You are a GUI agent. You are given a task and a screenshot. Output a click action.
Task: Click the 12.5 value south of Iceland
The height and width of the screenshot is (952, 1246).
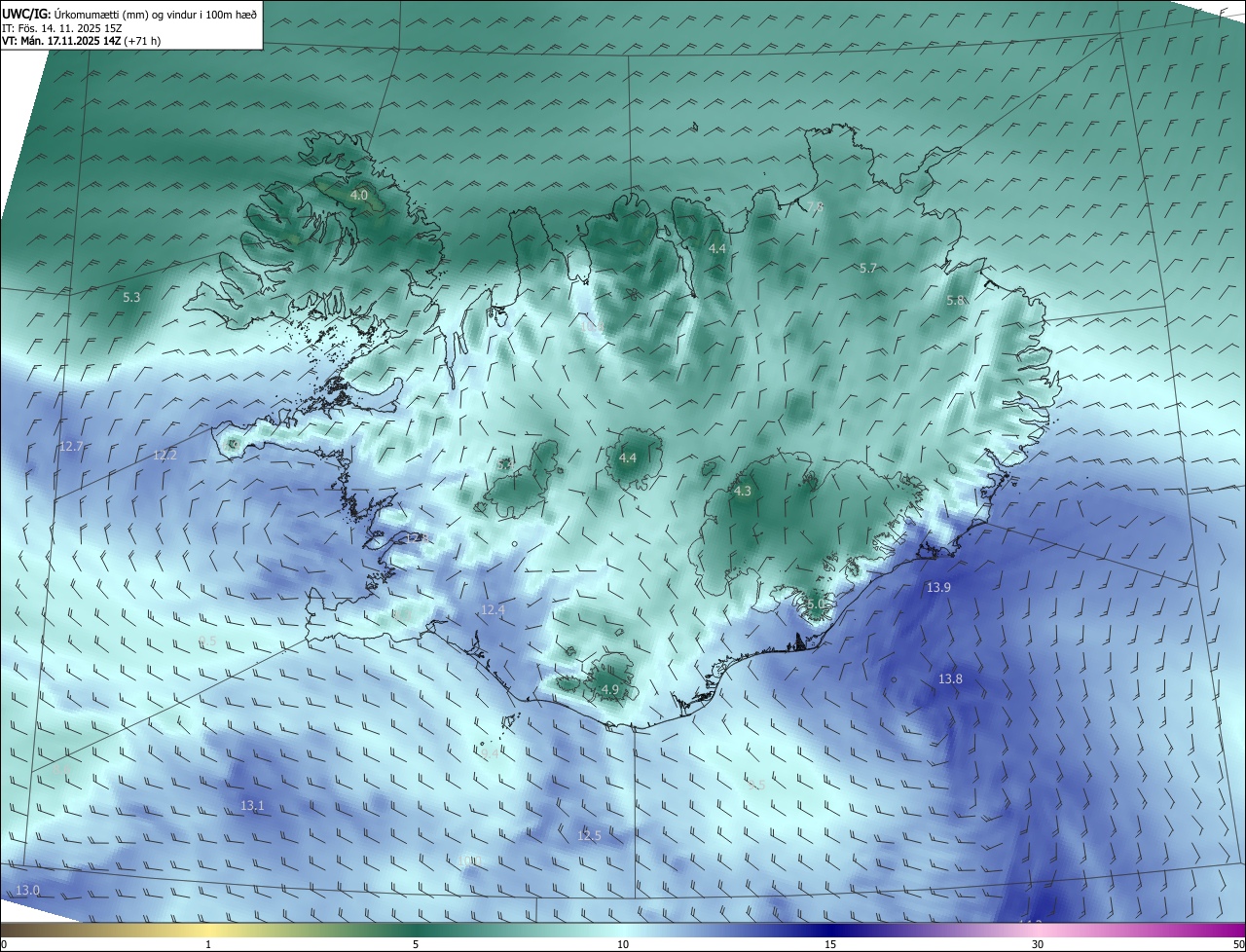pyautogui.click(x=589, y=835)
